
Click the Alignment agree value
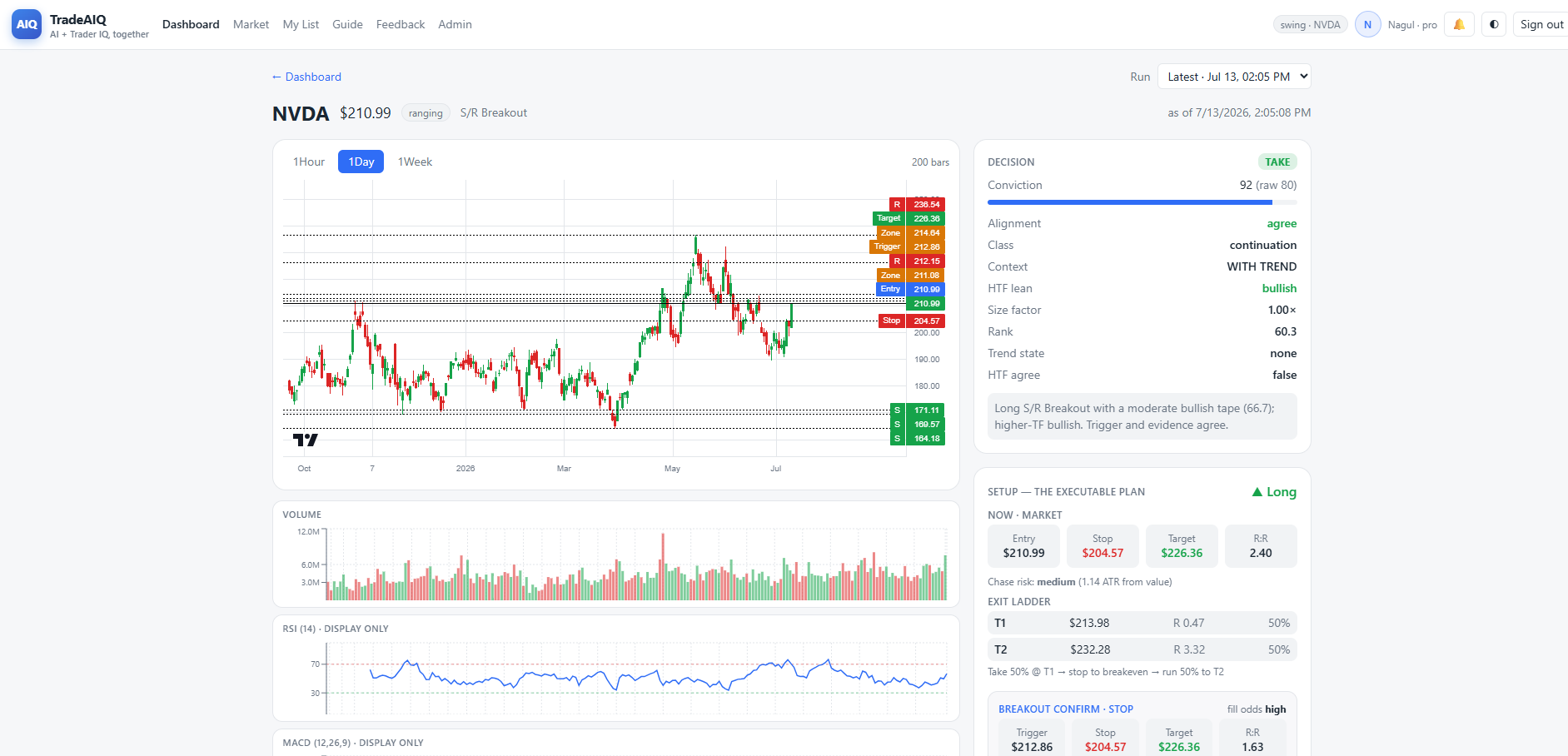coord(1282,223)
